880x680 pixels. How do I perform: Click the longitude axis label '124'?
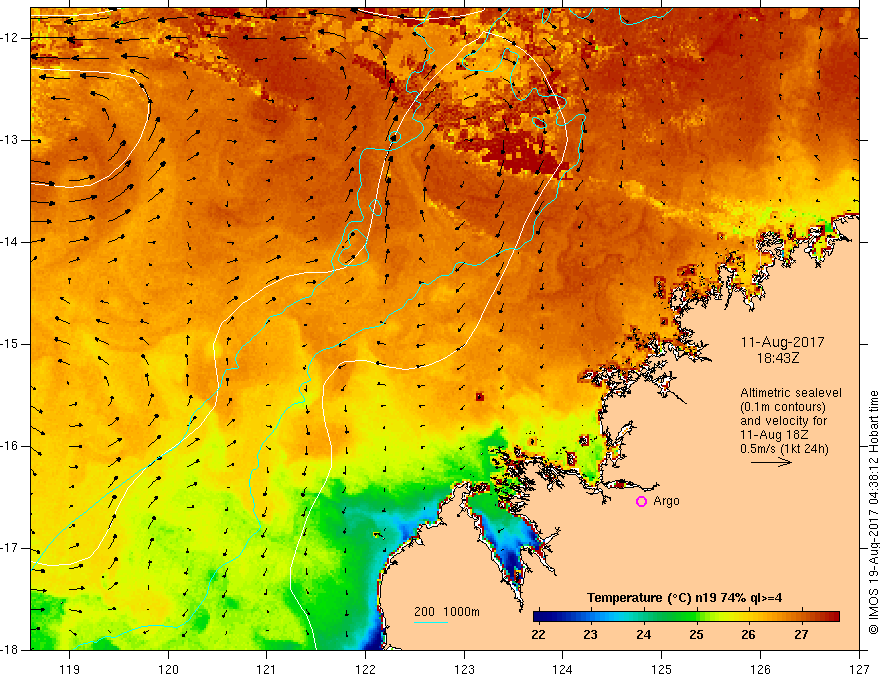(x=562, y=670)
